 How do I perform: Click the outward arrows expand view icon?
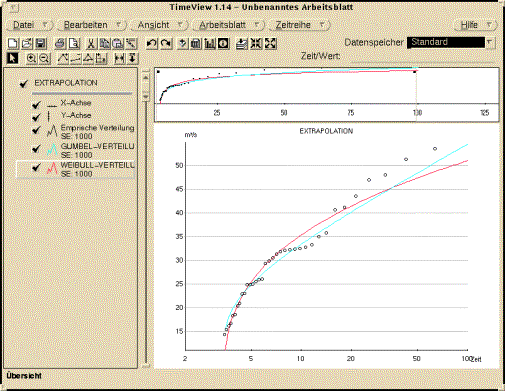[x=270, y=44]
